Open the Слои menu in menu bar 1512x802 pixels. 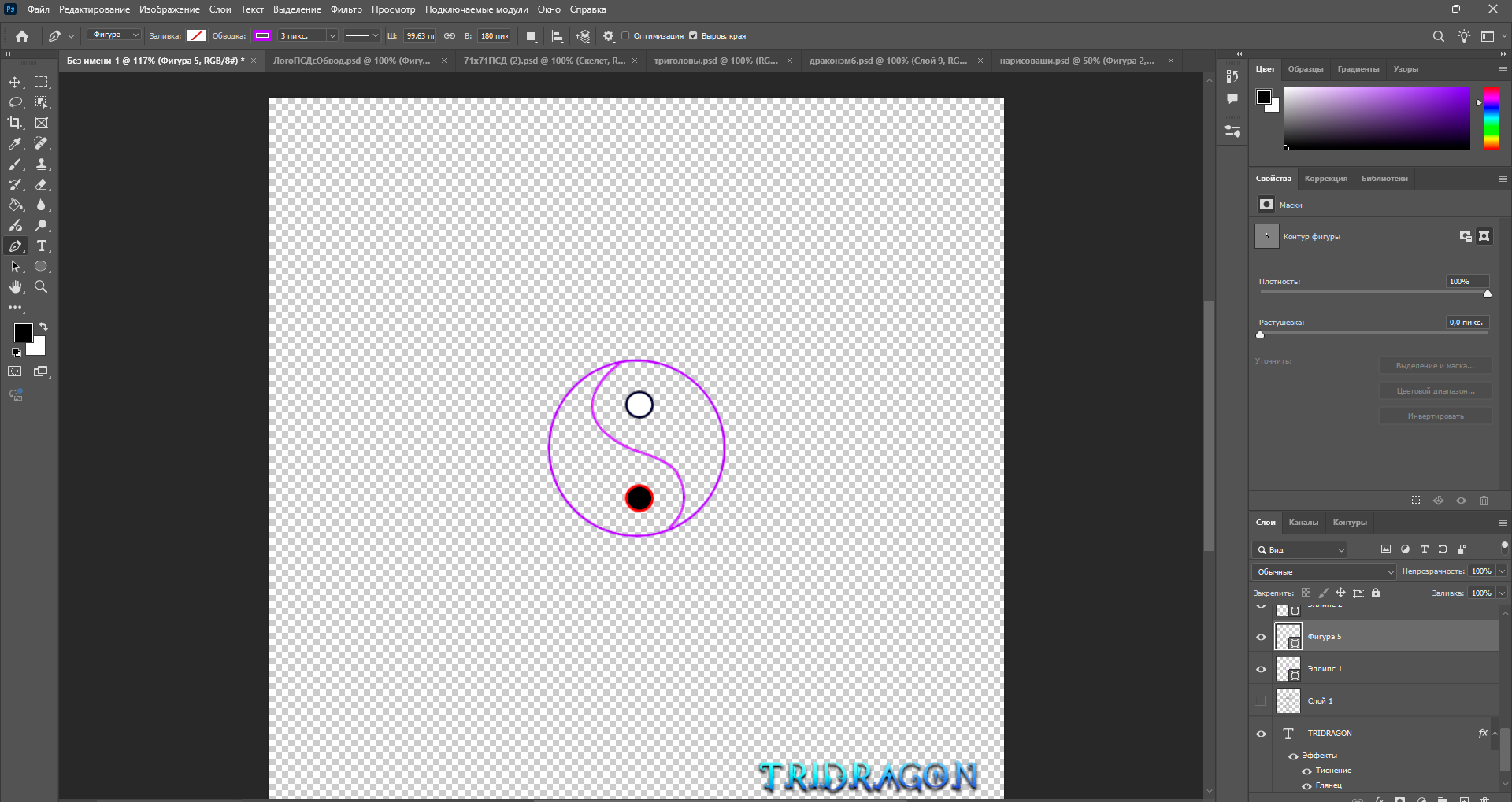(220, 9)
